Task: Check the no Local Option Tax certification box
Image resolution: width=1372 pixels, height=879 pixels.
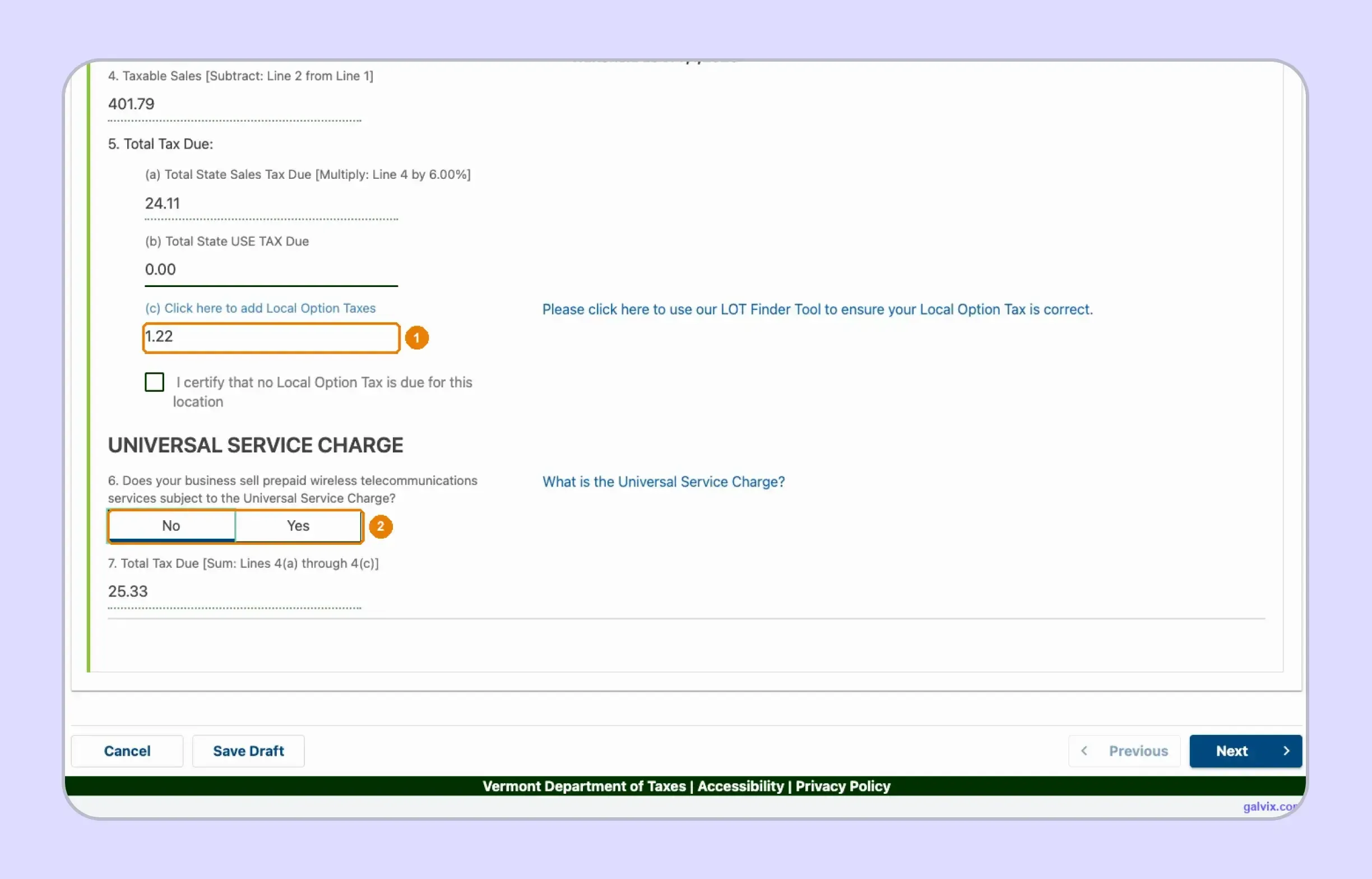Action: (155, 382)
